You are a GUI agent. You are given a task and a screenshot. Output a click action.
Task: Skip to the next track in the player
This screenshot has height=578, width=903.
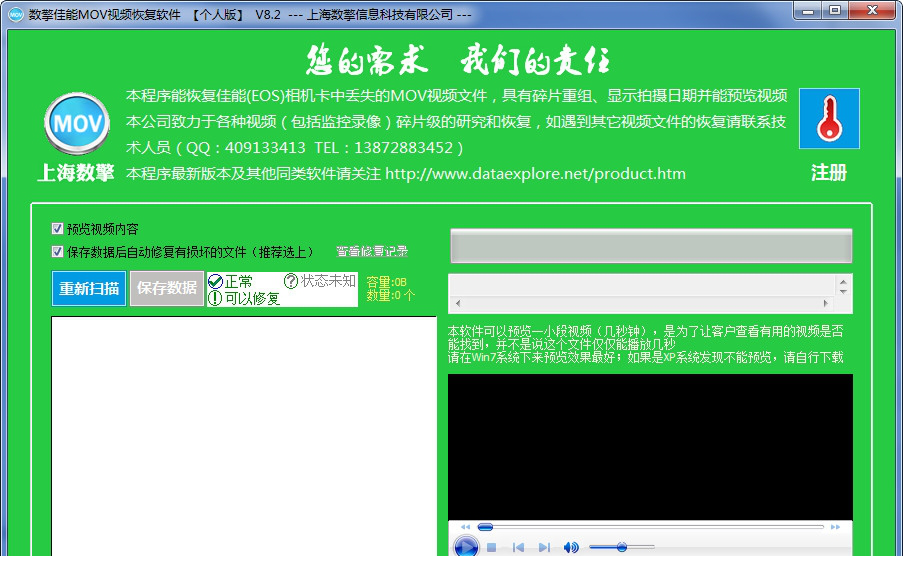click(x=544, y=547)
